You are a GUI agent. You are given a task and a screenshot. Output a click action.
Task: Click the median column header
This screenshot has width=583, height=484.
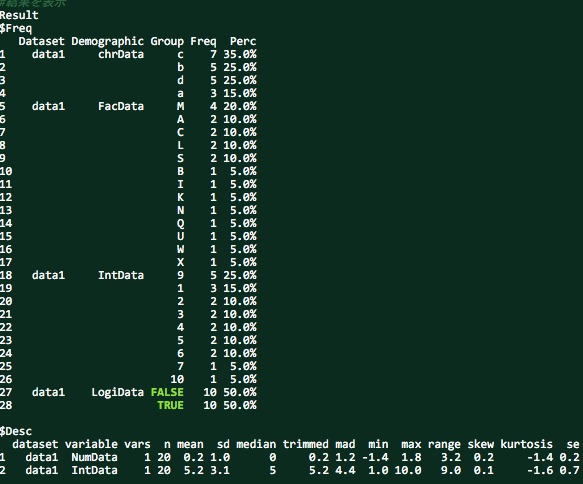[256, 444]
